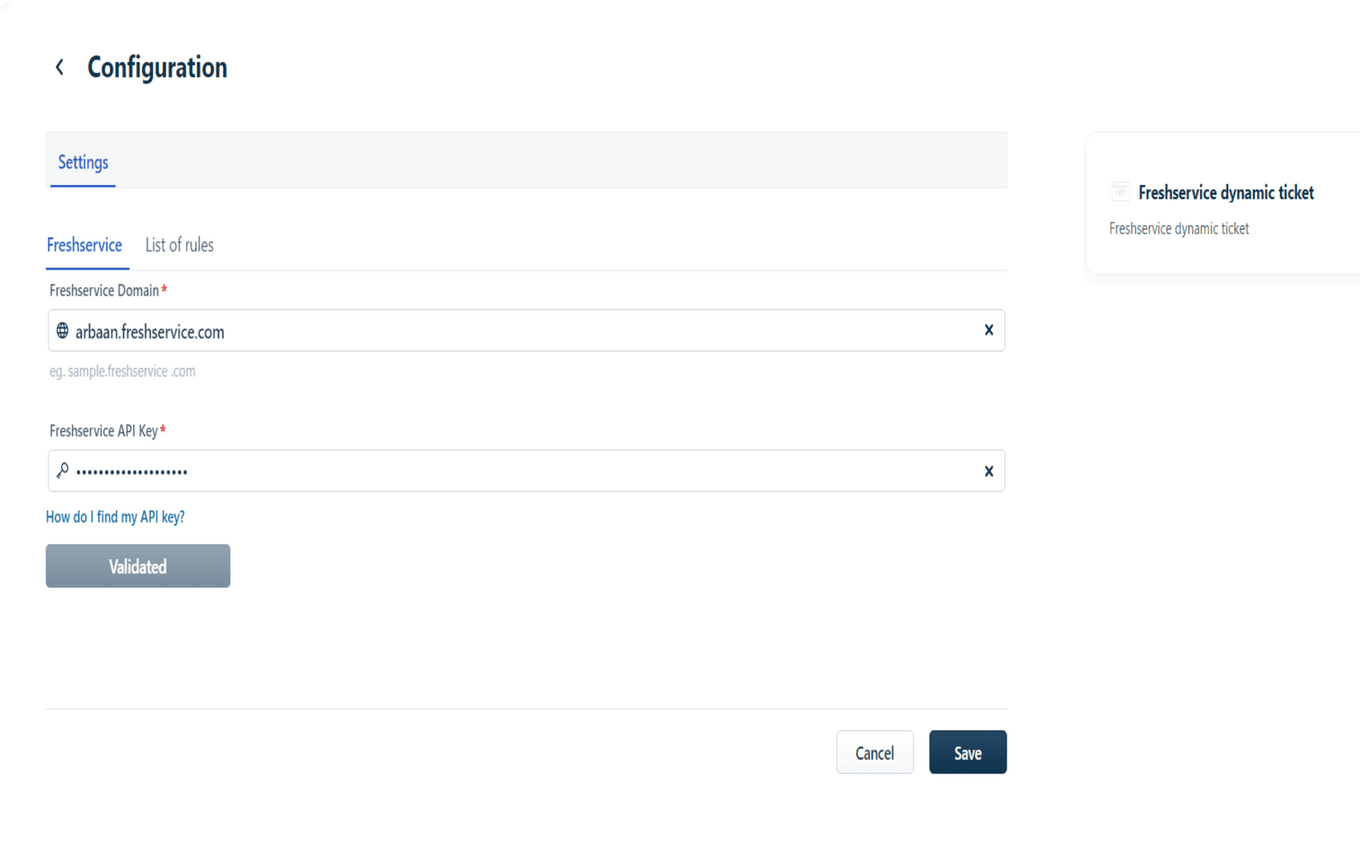Click the globe icon in the domain field
The image size is (1360, 850).
tap(62, 330)
